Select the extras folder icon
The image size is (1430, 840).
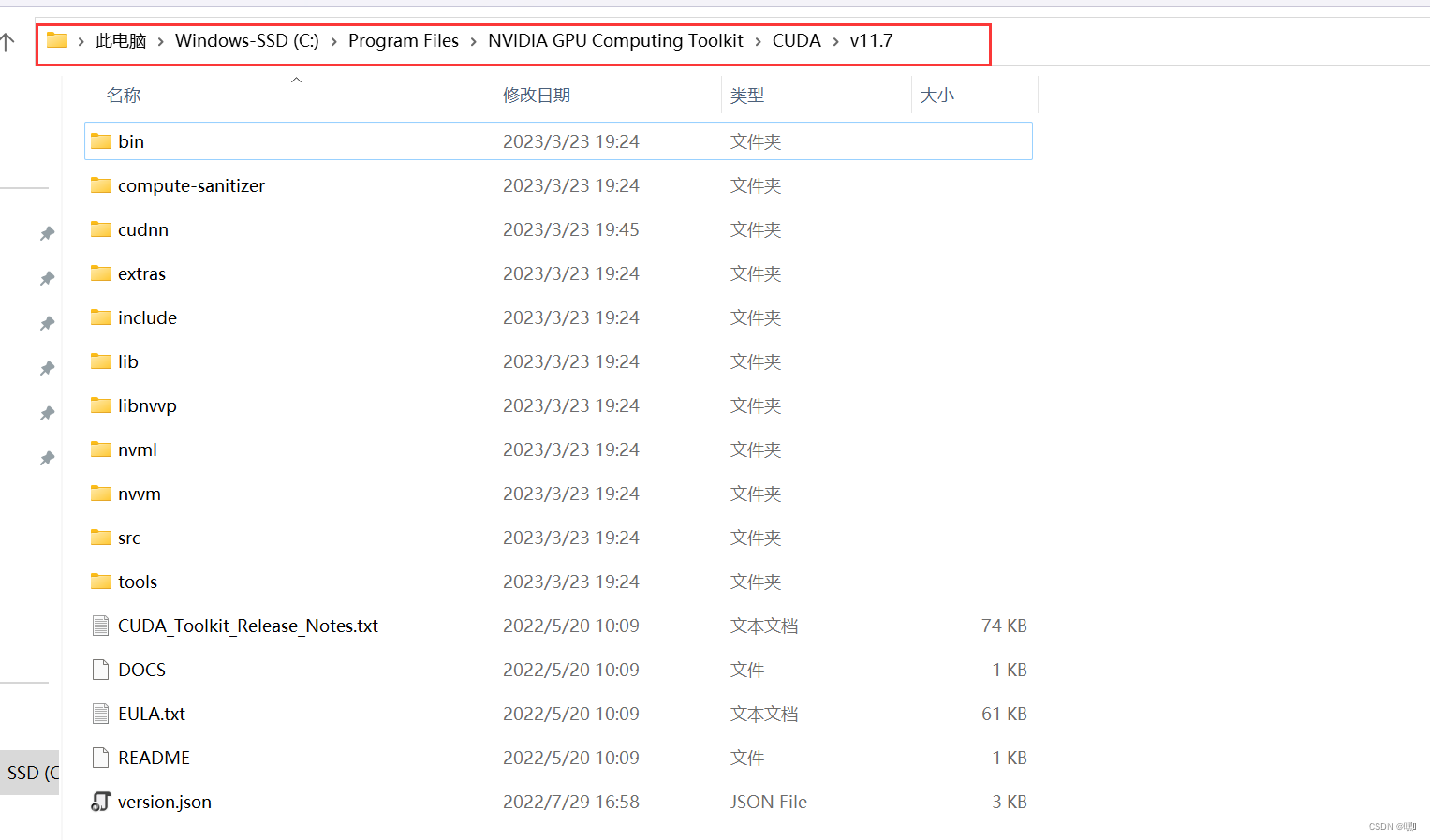(101, 273)
